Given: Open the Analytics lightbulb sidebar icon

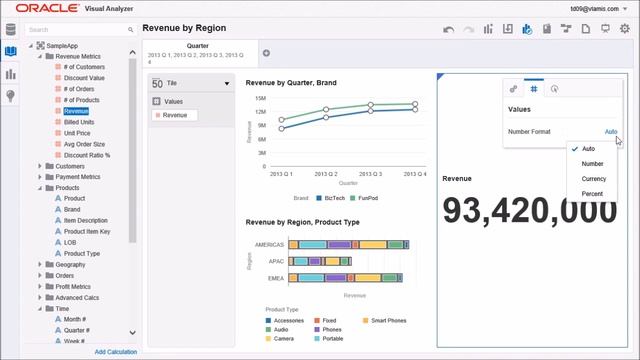Looking at the screenshot, I should [11, 96].
